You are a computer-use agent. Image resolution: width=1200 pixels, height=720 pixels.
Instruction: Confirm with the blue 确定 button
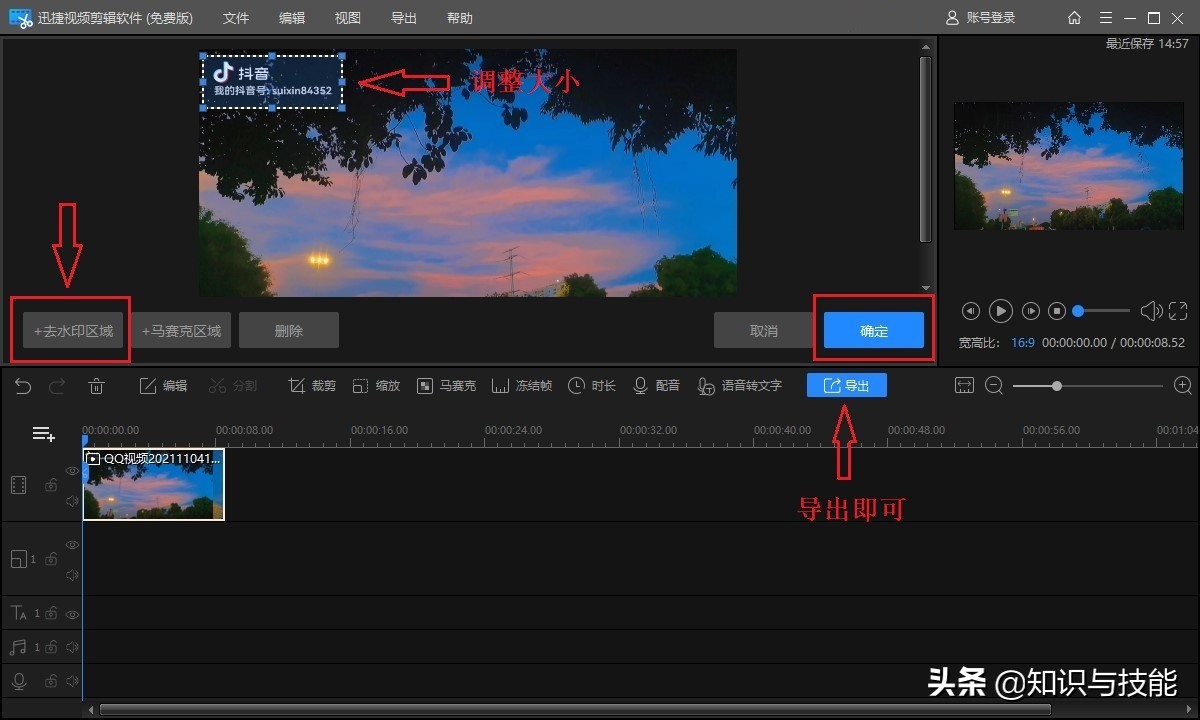tap(874, 330)
